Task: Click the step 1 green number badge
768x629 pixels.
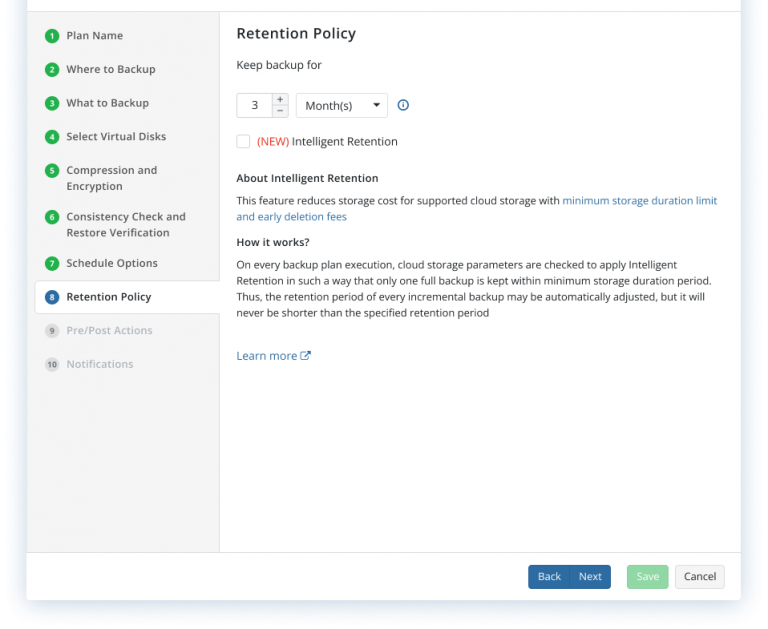Action: (52, 36)
